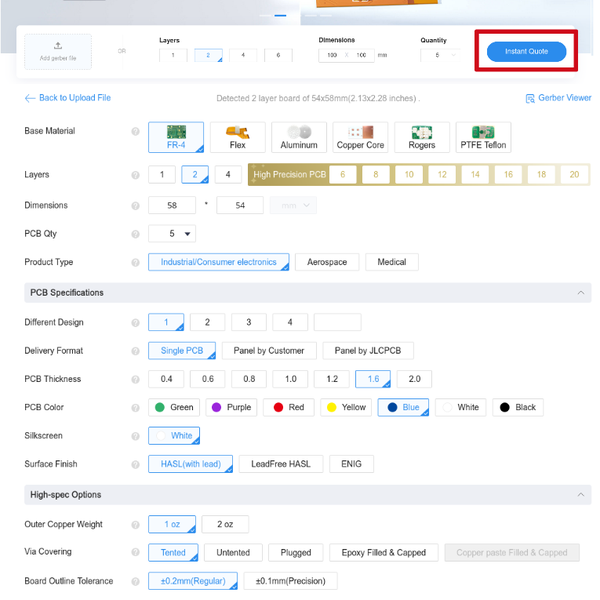Click Back to Upload File link

[x=75, y=98]
